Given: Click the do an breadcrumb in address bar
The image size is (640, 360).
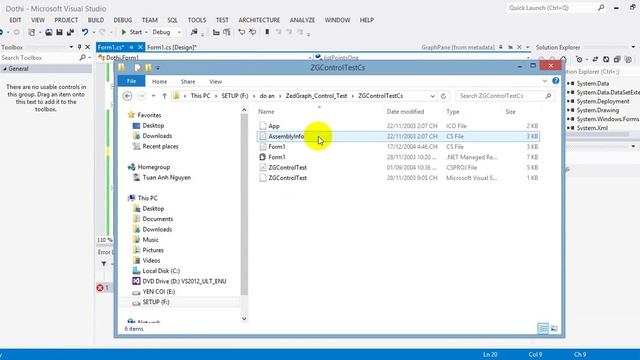Looking at the screenshot, I should 267,96.
